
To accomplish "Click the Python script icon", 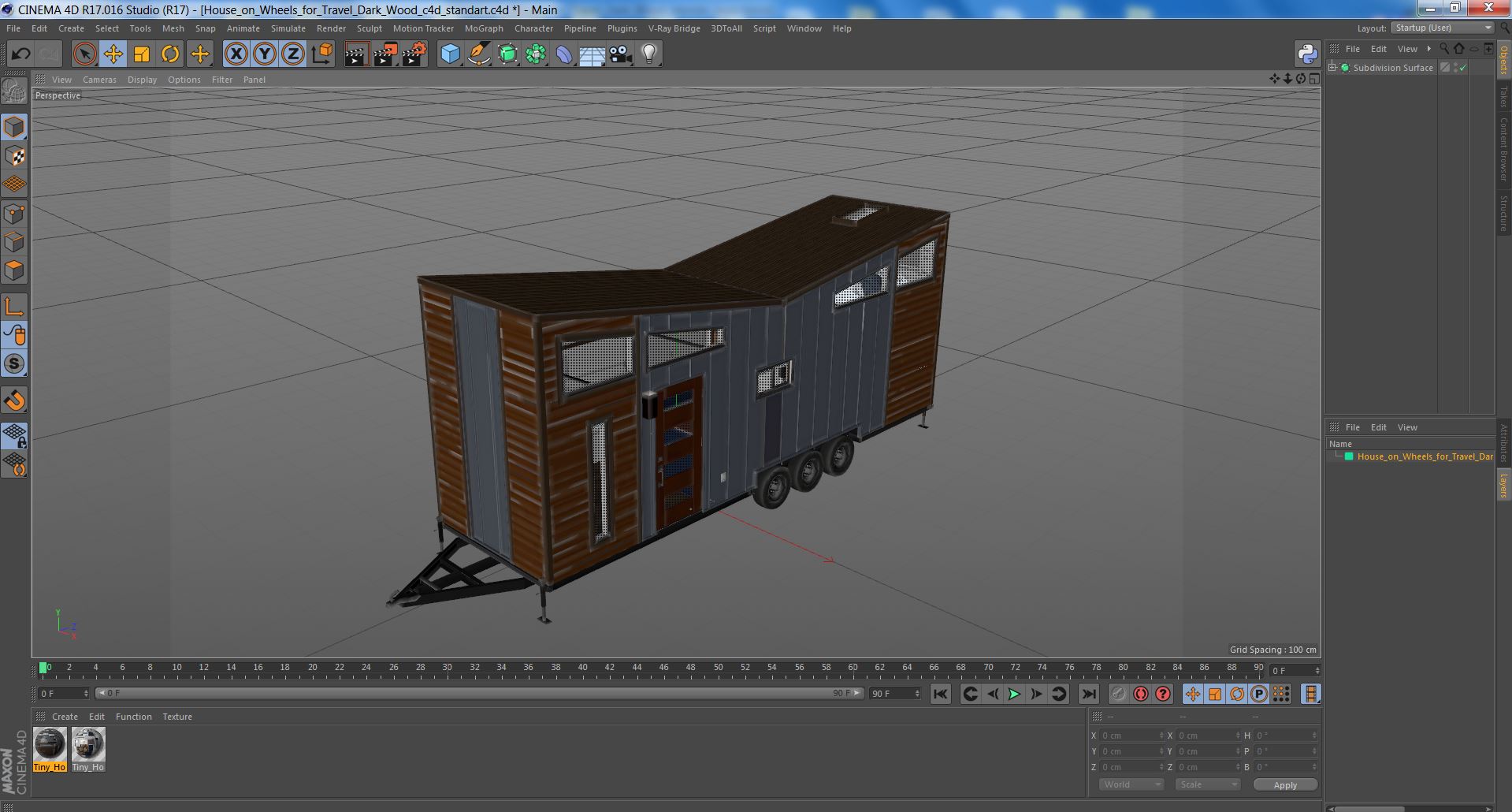I will (1307, 54).
